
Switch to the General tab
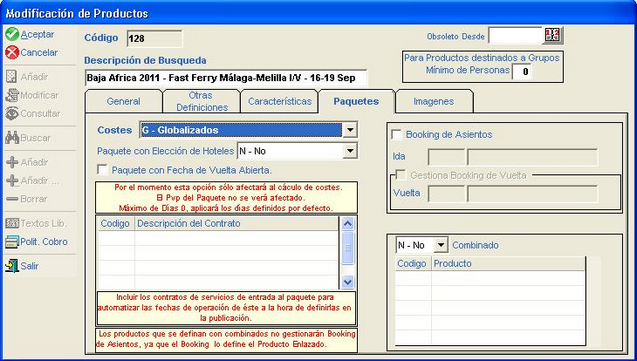click(124, 101)
